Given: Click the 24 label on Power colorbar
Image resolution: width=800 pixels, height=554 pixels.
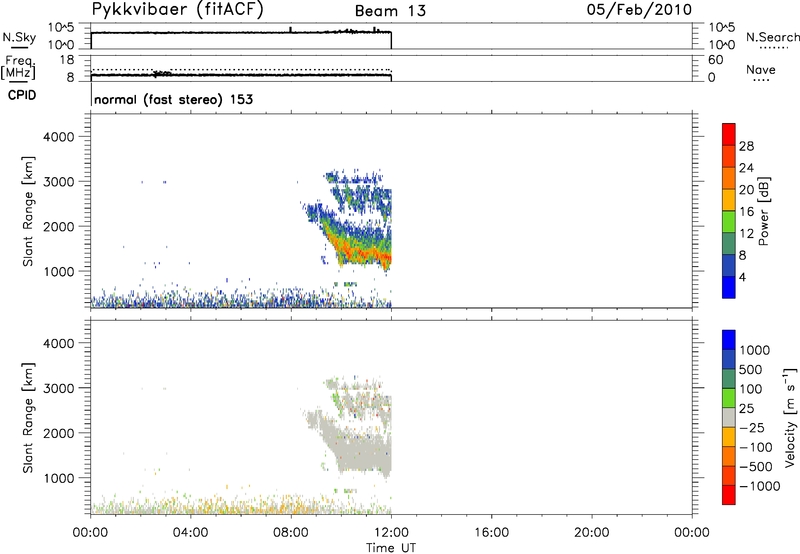Looking at the screenshot, I should [746, 168].
